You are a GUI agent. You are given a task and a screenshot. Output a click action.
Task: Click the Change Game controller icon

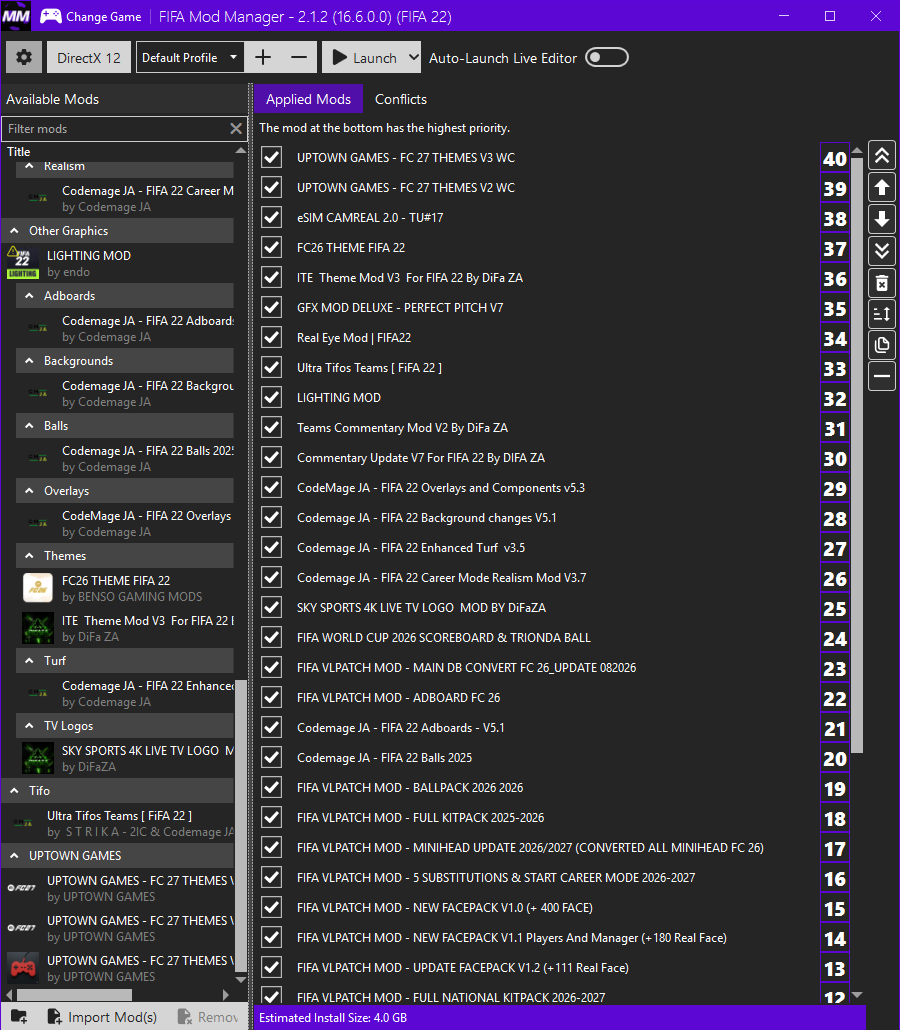tap(51, 16)
